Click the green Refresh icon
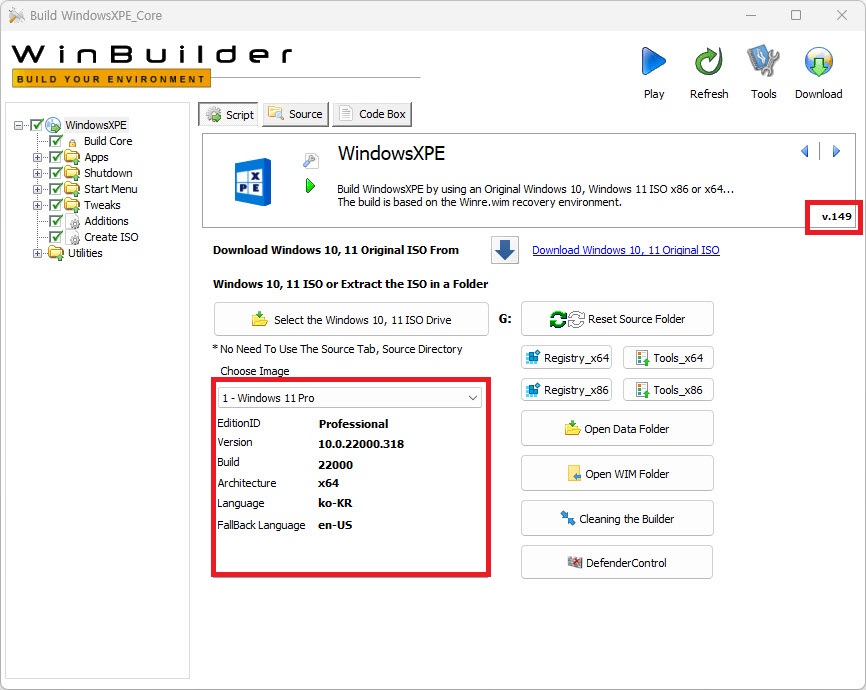This screenshot has width=866, height=690. pyautogui.click(x=709, y=61)
